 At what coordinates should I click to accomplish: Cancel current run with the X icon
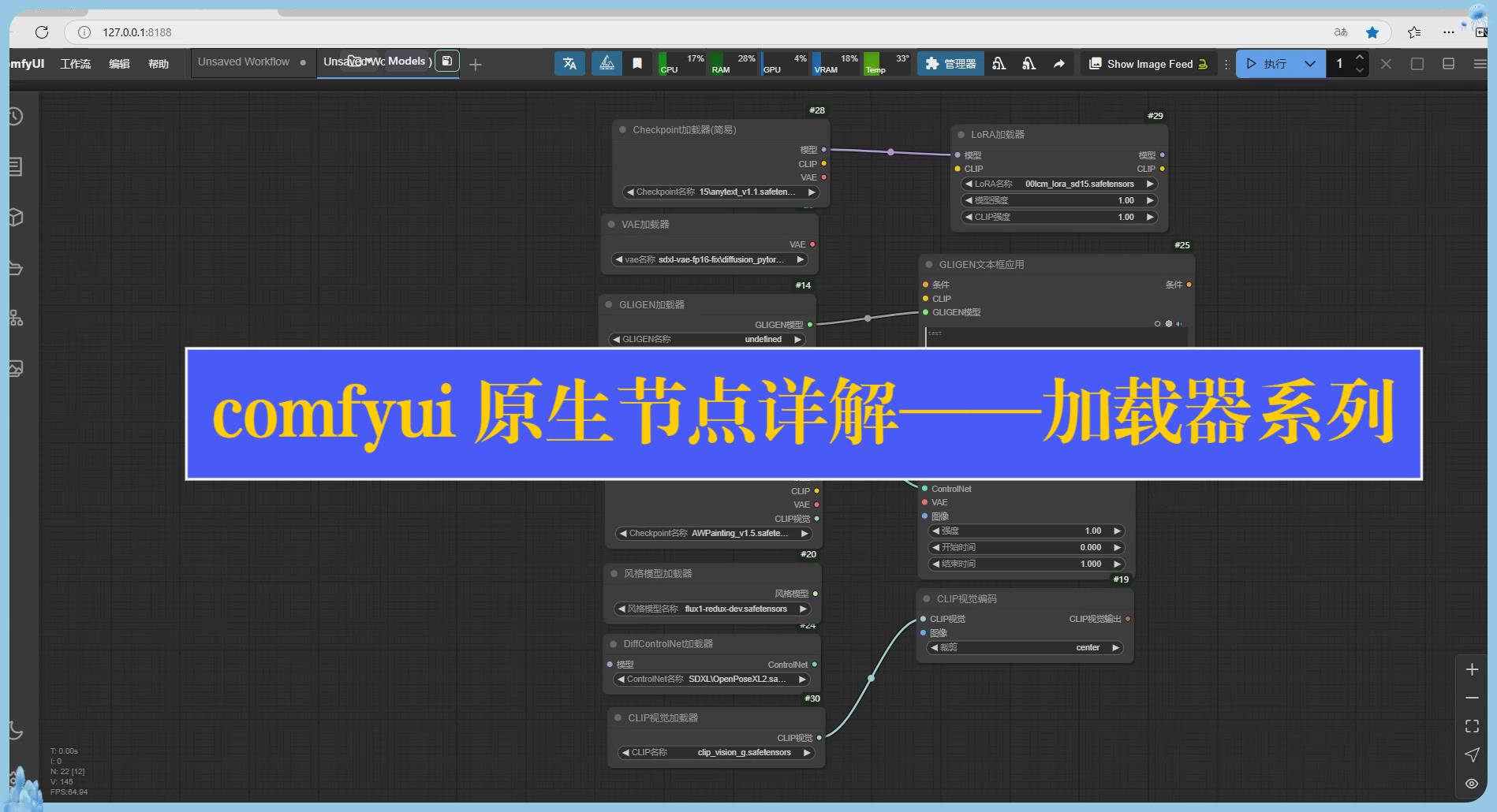[x=1387, y=64]
